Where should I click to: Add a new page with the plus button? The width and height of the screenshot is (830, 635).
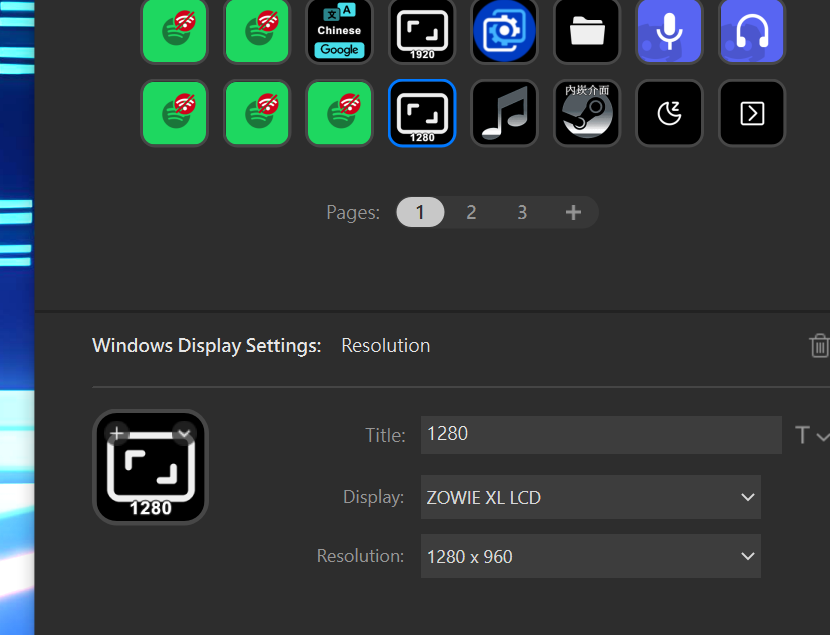pyautogui.click(x=572, y=212)
